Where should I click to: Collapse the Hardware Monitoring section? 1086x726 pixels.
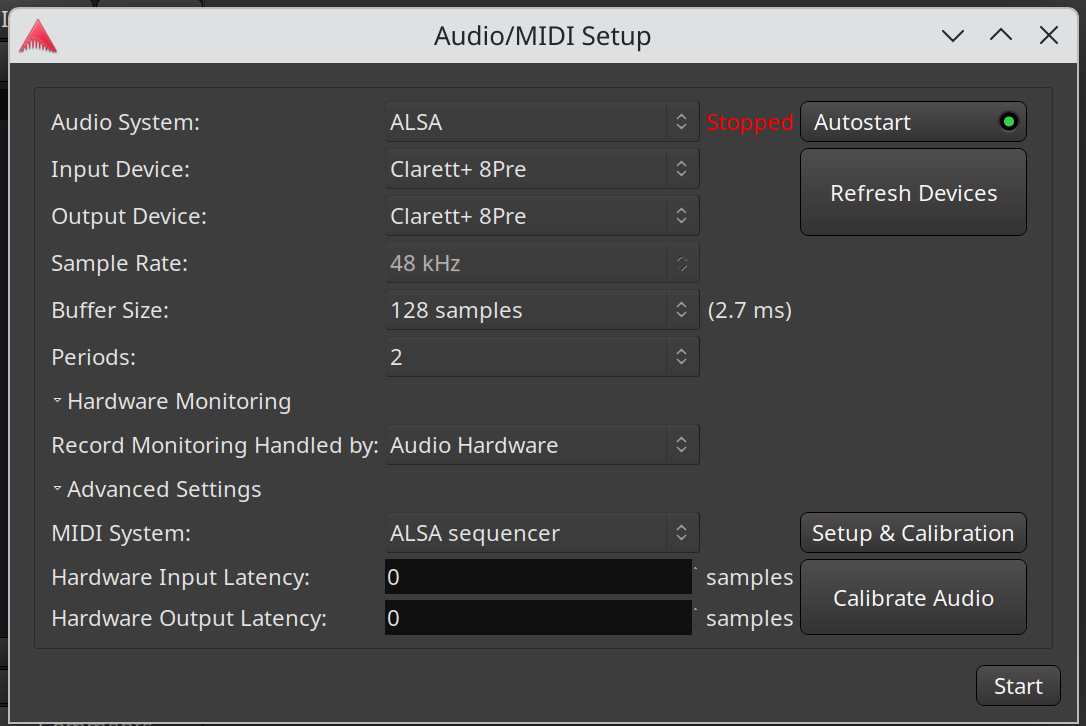tap(171, 401)
